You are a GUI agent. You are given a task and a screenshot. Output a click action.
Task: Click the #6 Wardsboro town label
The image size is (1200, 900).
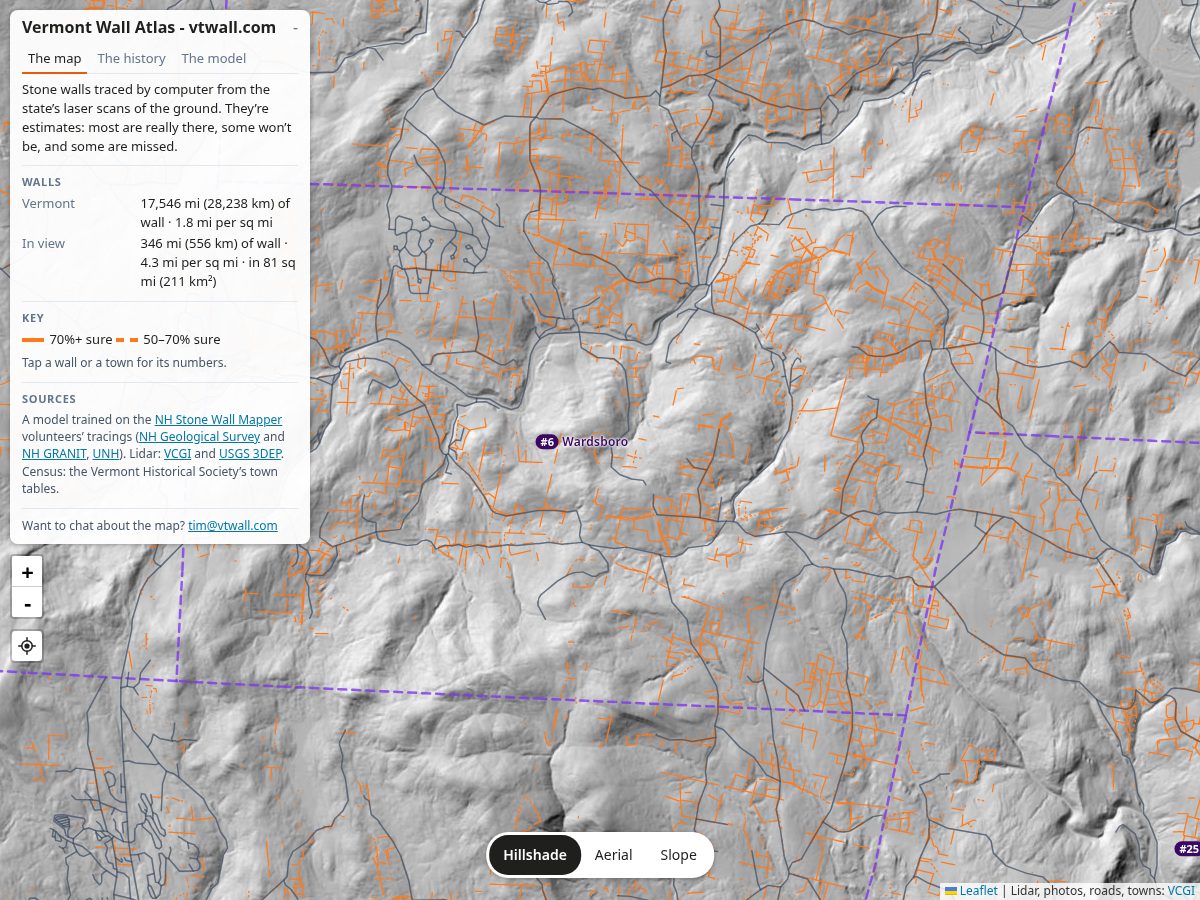(583, 442)
